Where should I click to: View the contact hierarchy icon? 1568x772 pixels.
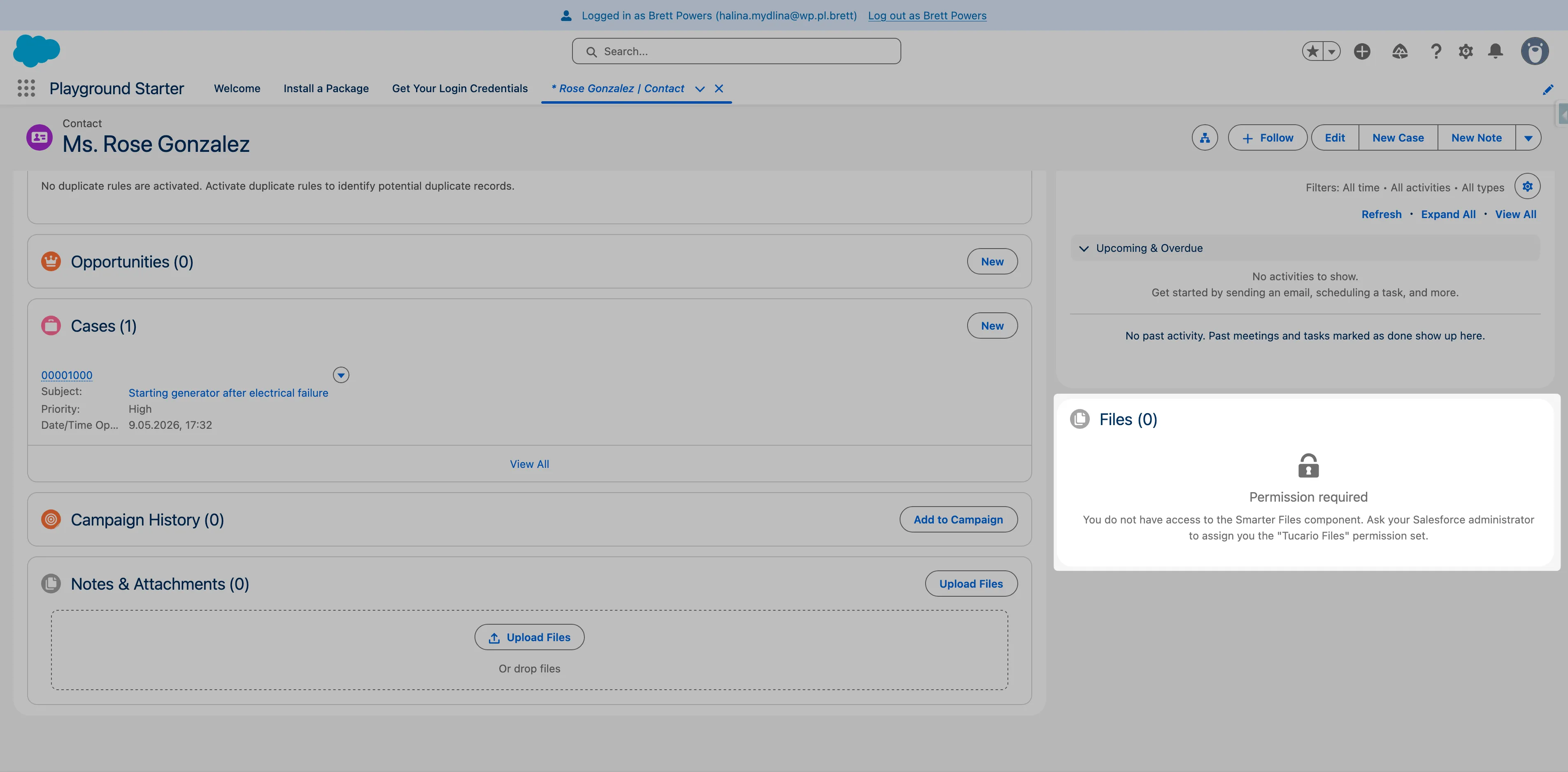(x=1205, y=137)
